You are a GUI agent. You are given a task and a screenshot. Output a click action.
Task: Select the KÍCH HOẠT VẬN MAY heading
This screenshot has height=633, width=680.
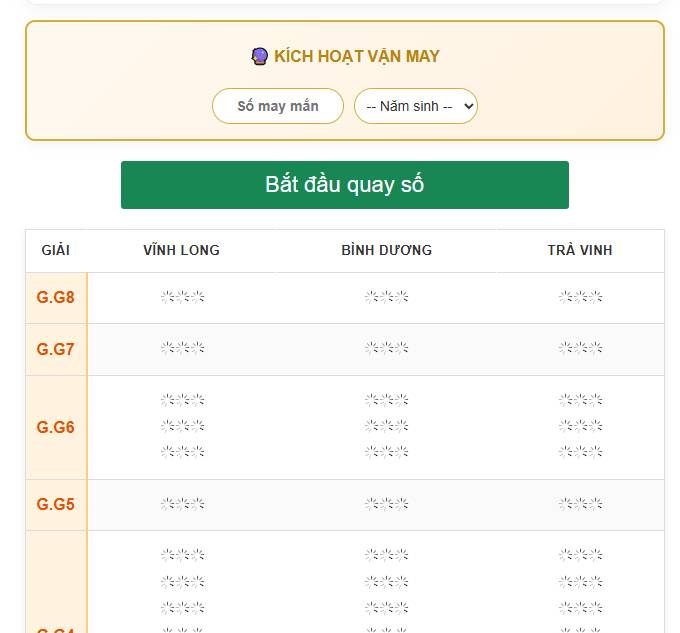click(356, 56)
